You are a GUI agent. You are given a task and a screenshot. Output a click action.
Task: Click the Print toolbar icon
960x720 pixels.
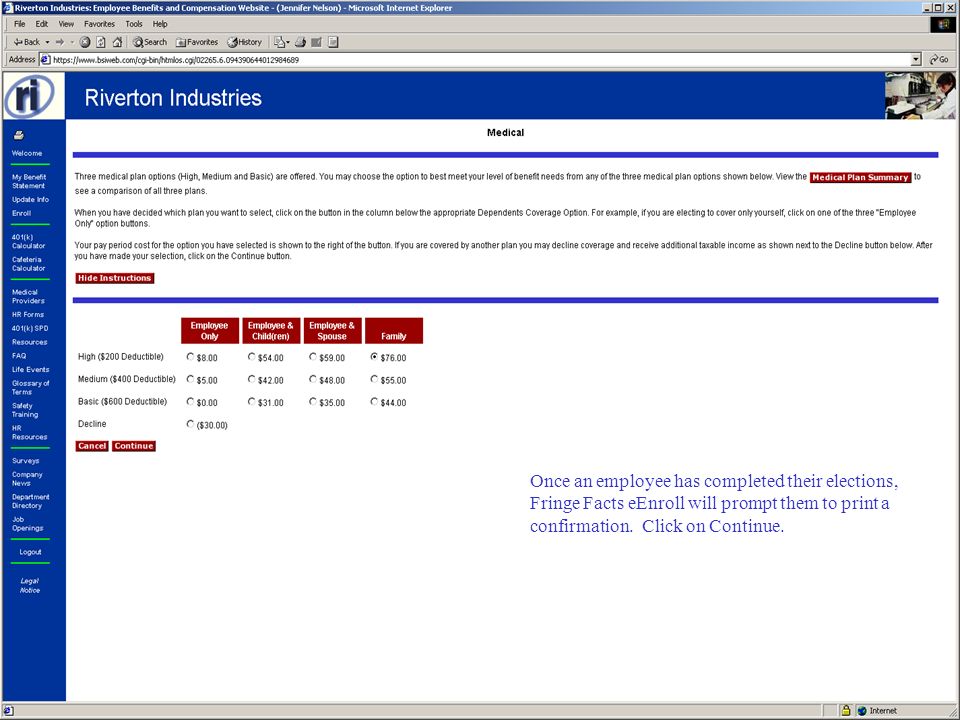click(300, 42)
